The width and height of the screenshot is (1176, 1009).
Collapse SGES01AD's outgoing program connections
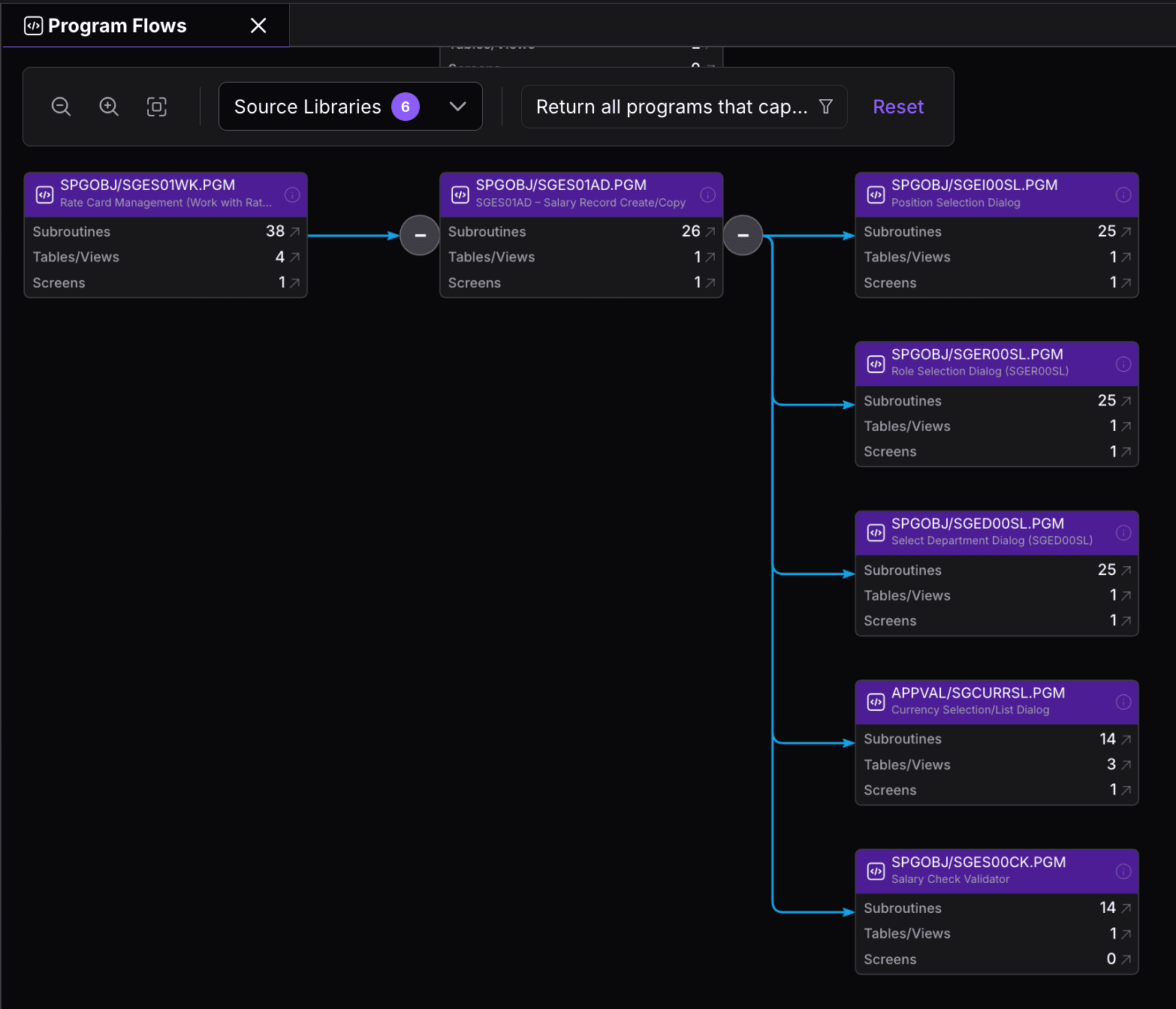[x=743, y=235]
